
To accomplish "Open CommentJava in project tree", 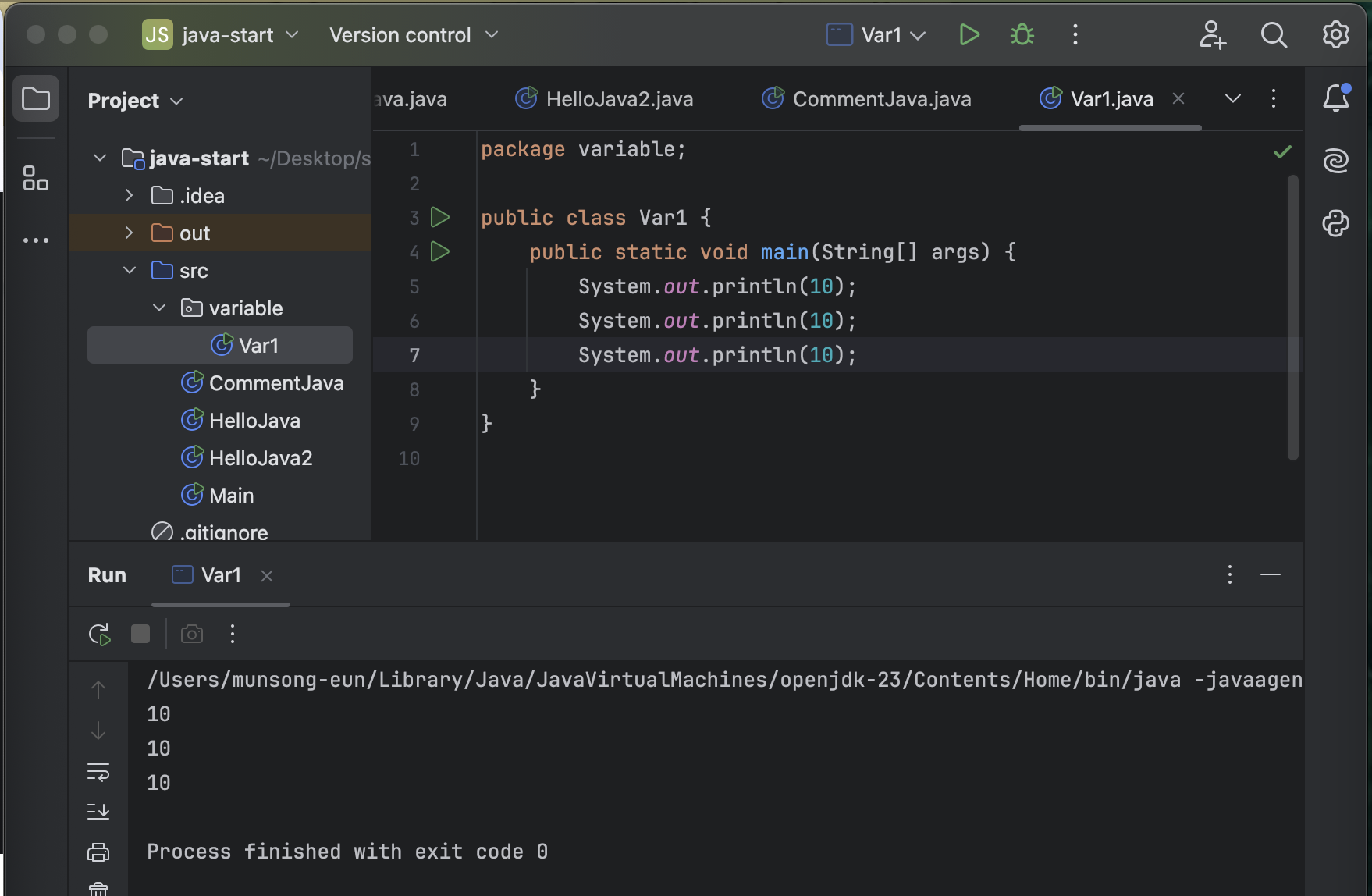I will tap(262, 383).
